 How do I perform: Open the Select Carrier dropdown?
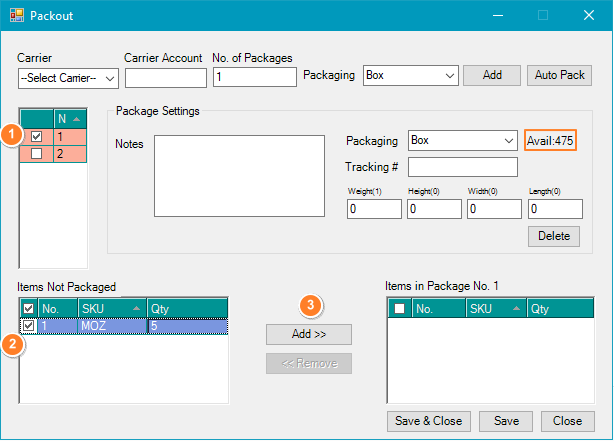pos(68,77)
